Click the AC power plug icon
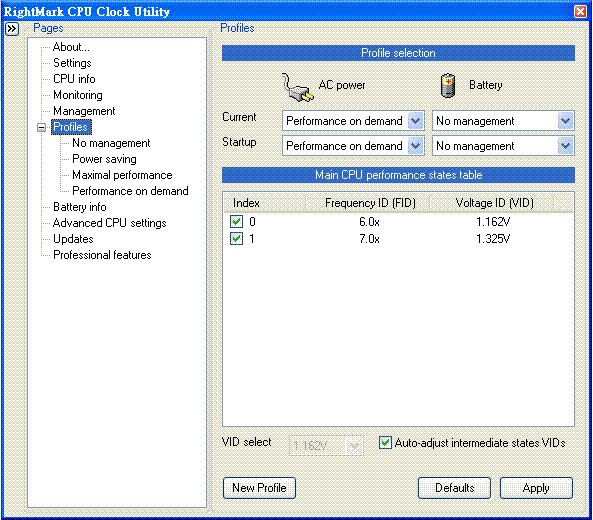Viewport: 593px width, 520px height. pyautogui.click(x=297, y=87)
